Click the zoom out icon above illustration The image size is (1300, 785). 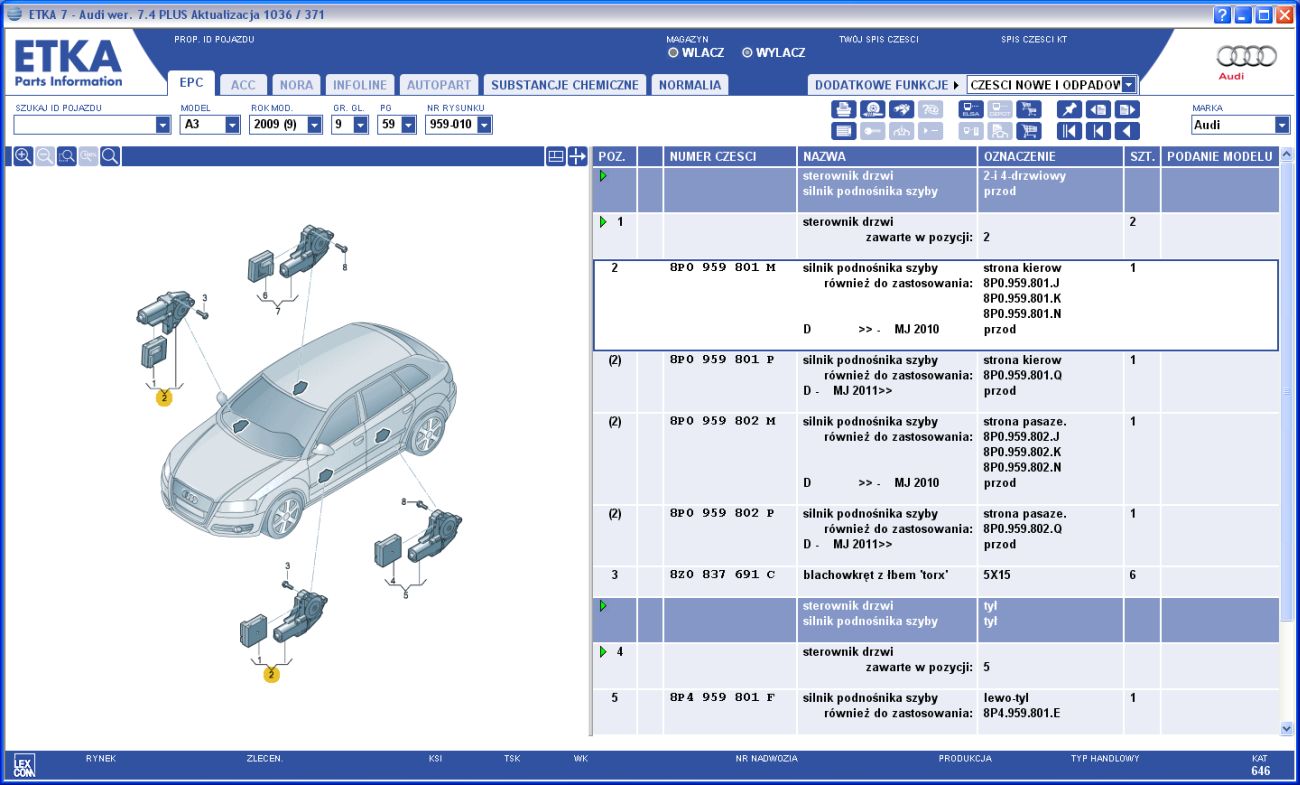point(45,156)
